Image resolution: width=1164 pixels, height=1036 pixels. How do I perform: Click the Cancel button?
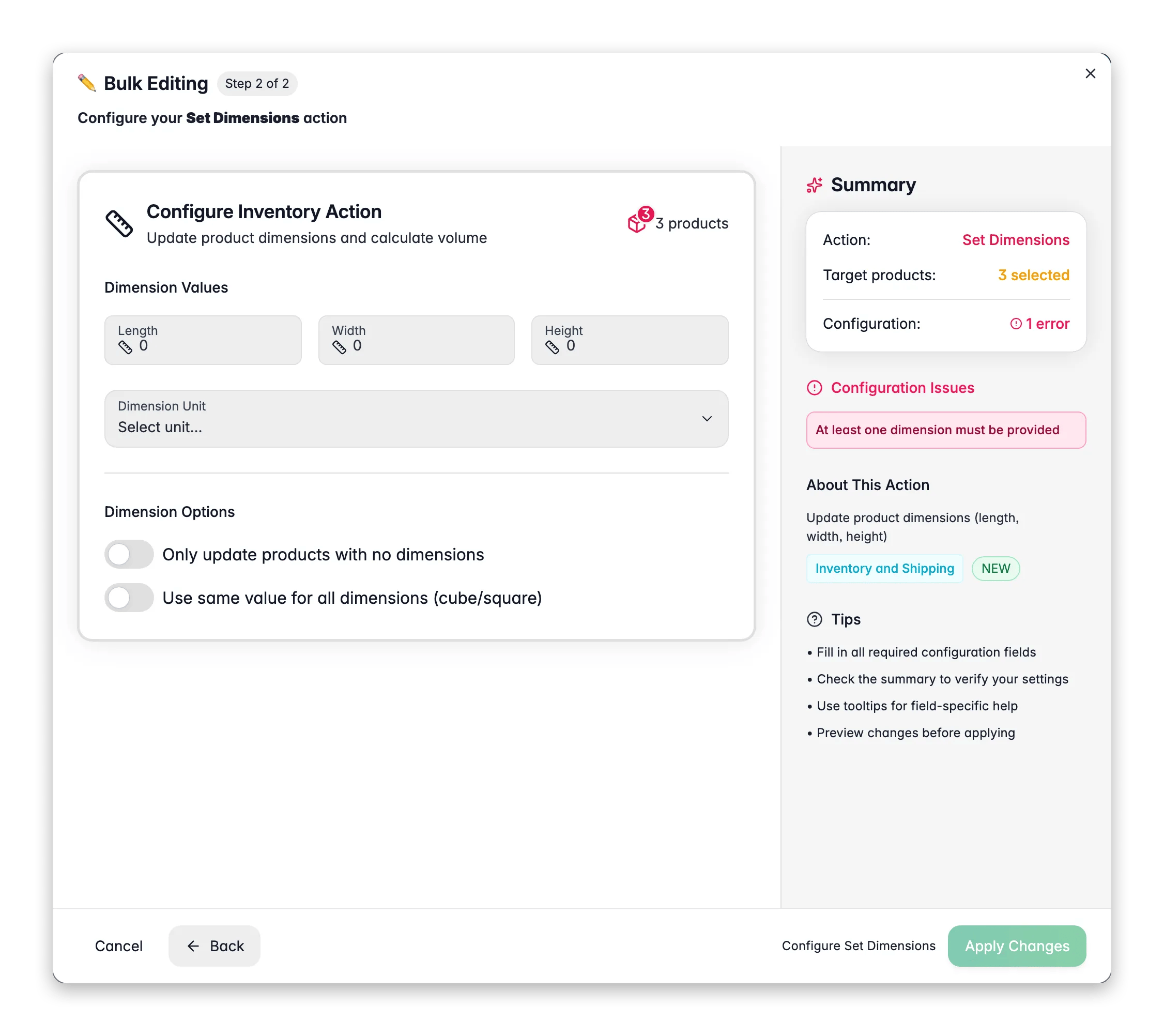tap(118, 946)
